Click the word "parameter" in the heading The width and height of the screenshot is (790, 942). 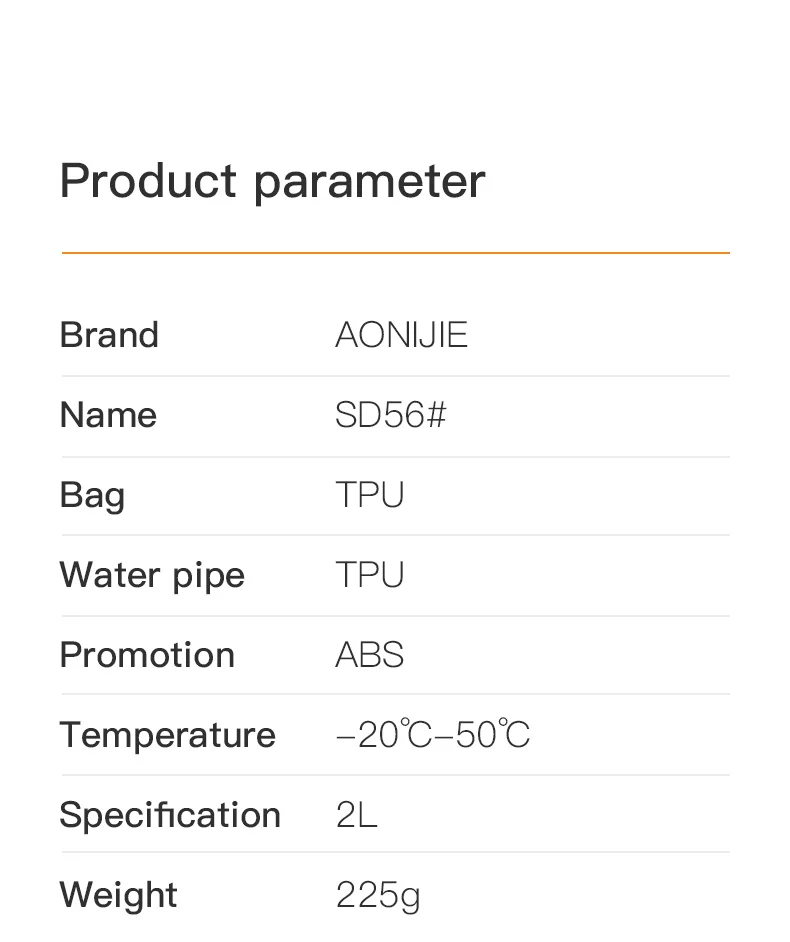pyautogui.click(x=369, y=181)
